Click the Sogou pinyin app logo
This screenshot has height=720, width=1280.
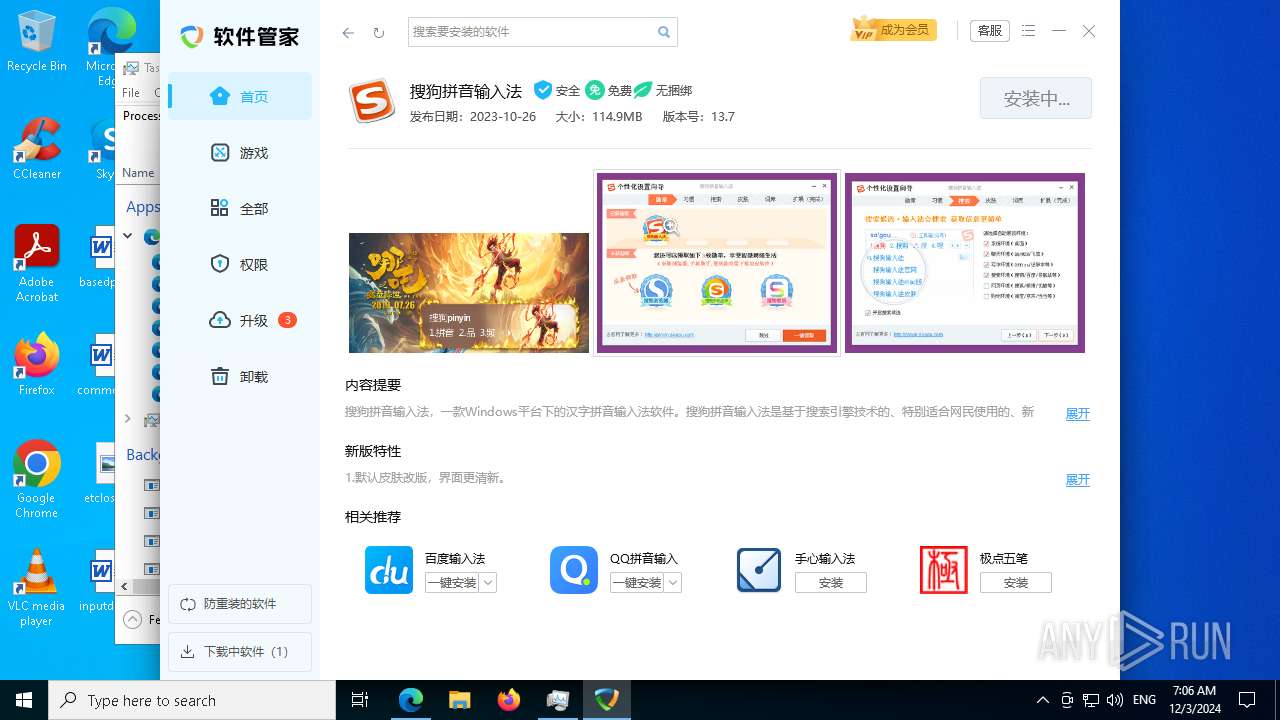coord(372,101)
